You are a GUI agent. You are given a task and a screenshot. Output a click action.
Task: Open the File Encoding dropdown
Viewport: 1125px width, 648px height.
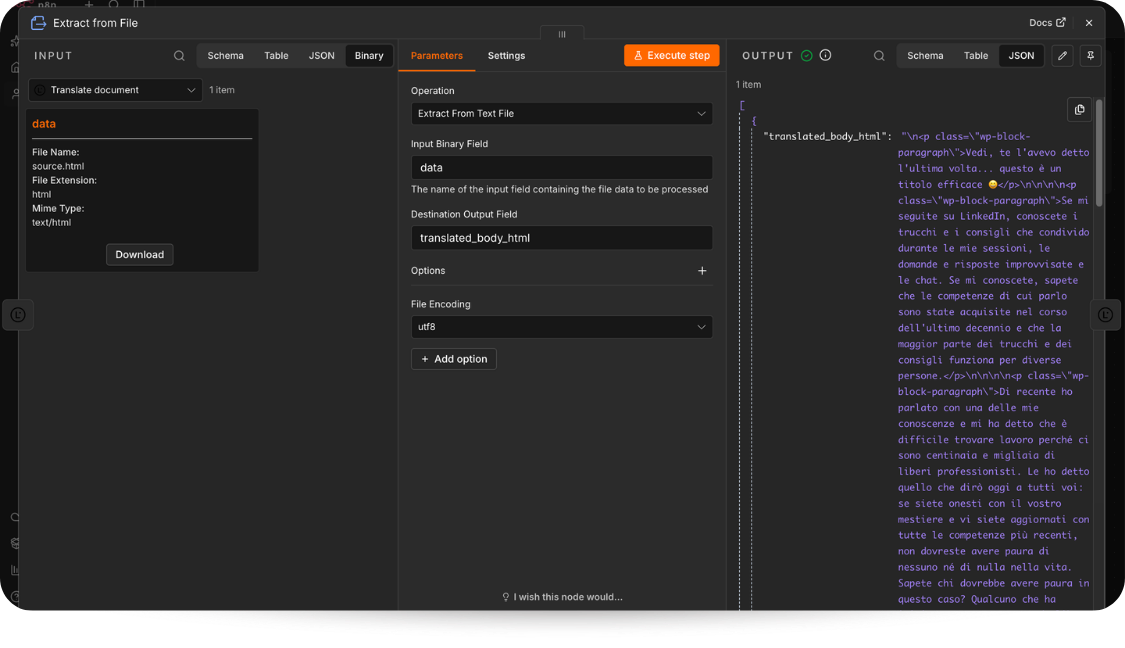click(x=562, y=327)
